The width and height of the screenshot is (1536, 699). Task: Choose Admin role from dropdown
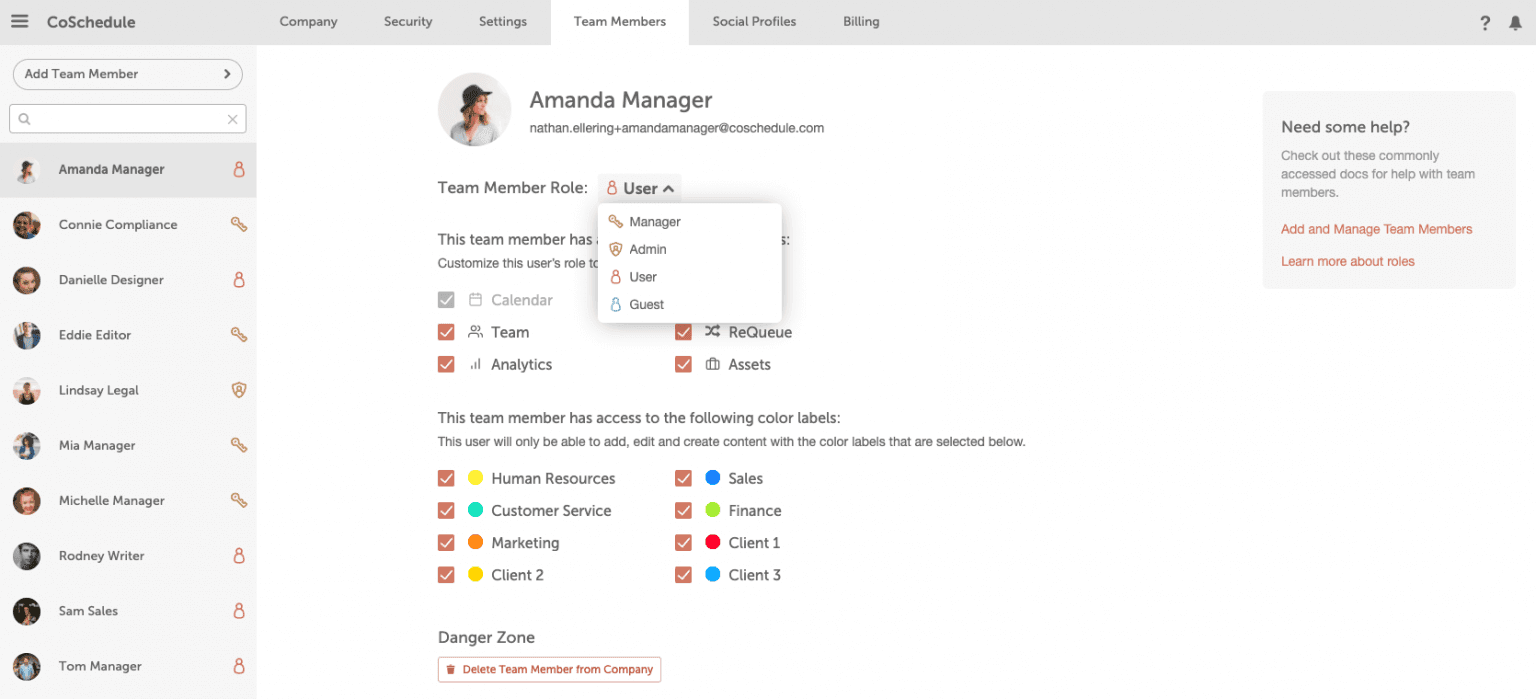(689, 249)
